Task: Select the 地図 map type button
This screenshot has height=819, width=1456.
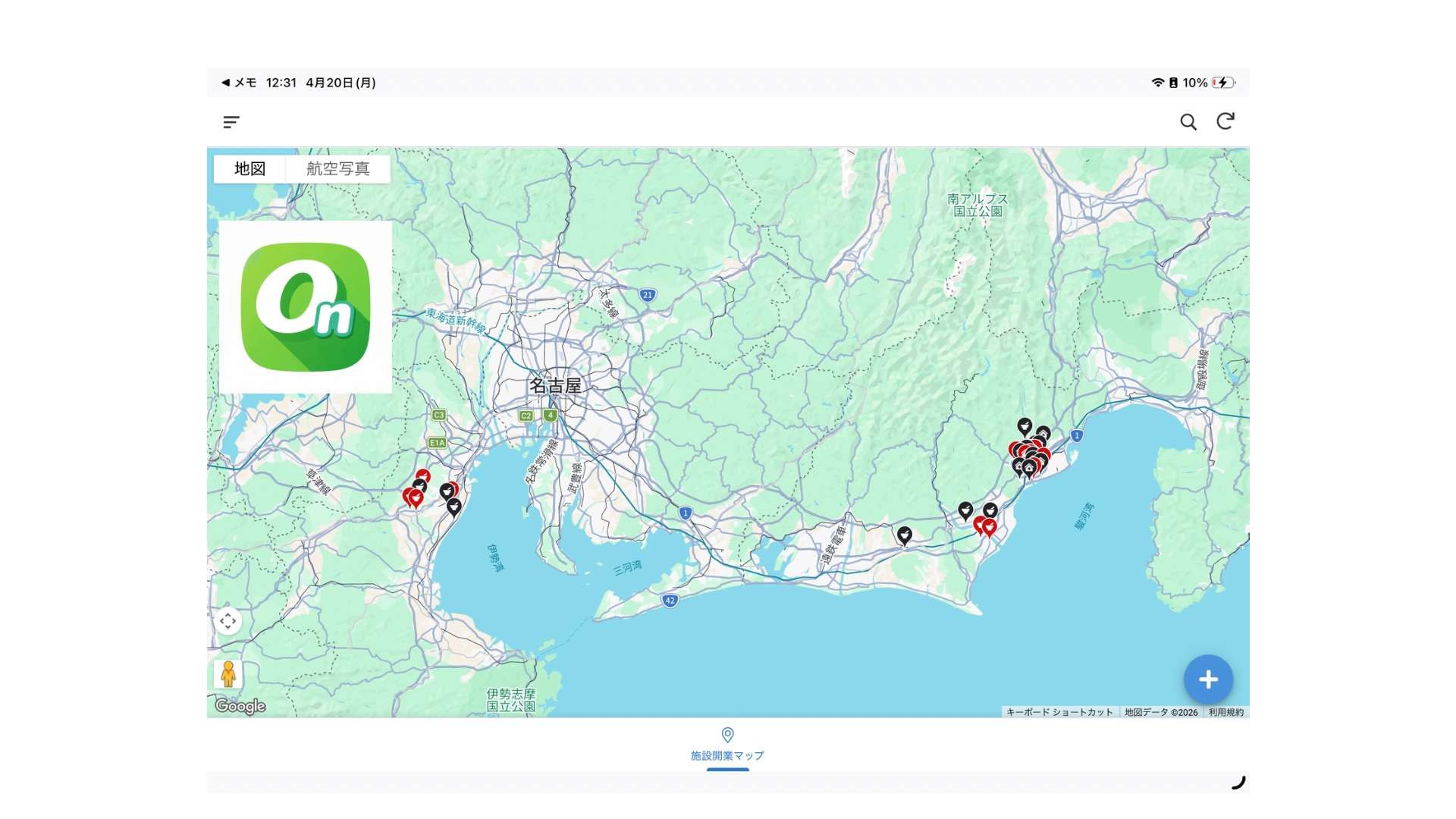Action: [x=249, y=168]
